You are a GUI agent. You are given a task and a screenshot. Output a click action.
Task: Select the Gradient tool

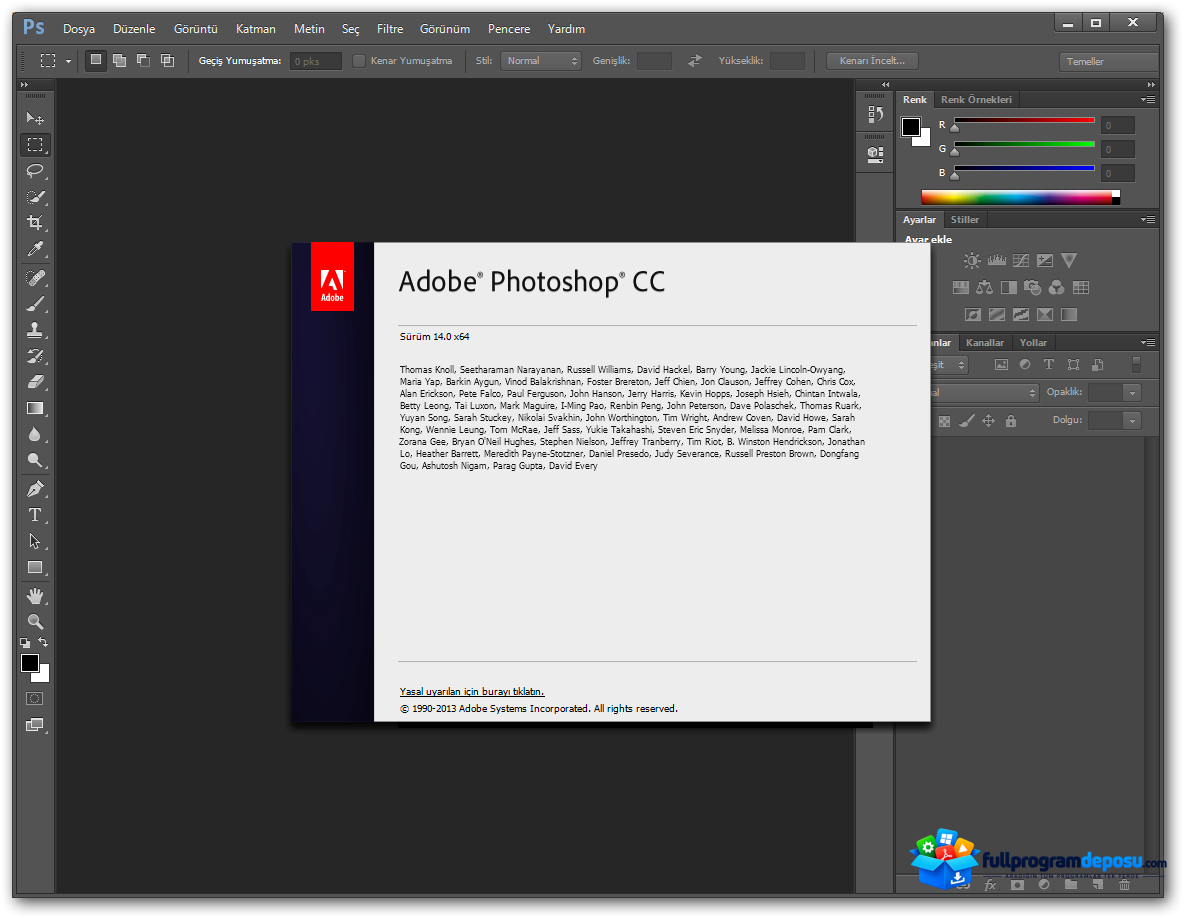click(35, 408)
